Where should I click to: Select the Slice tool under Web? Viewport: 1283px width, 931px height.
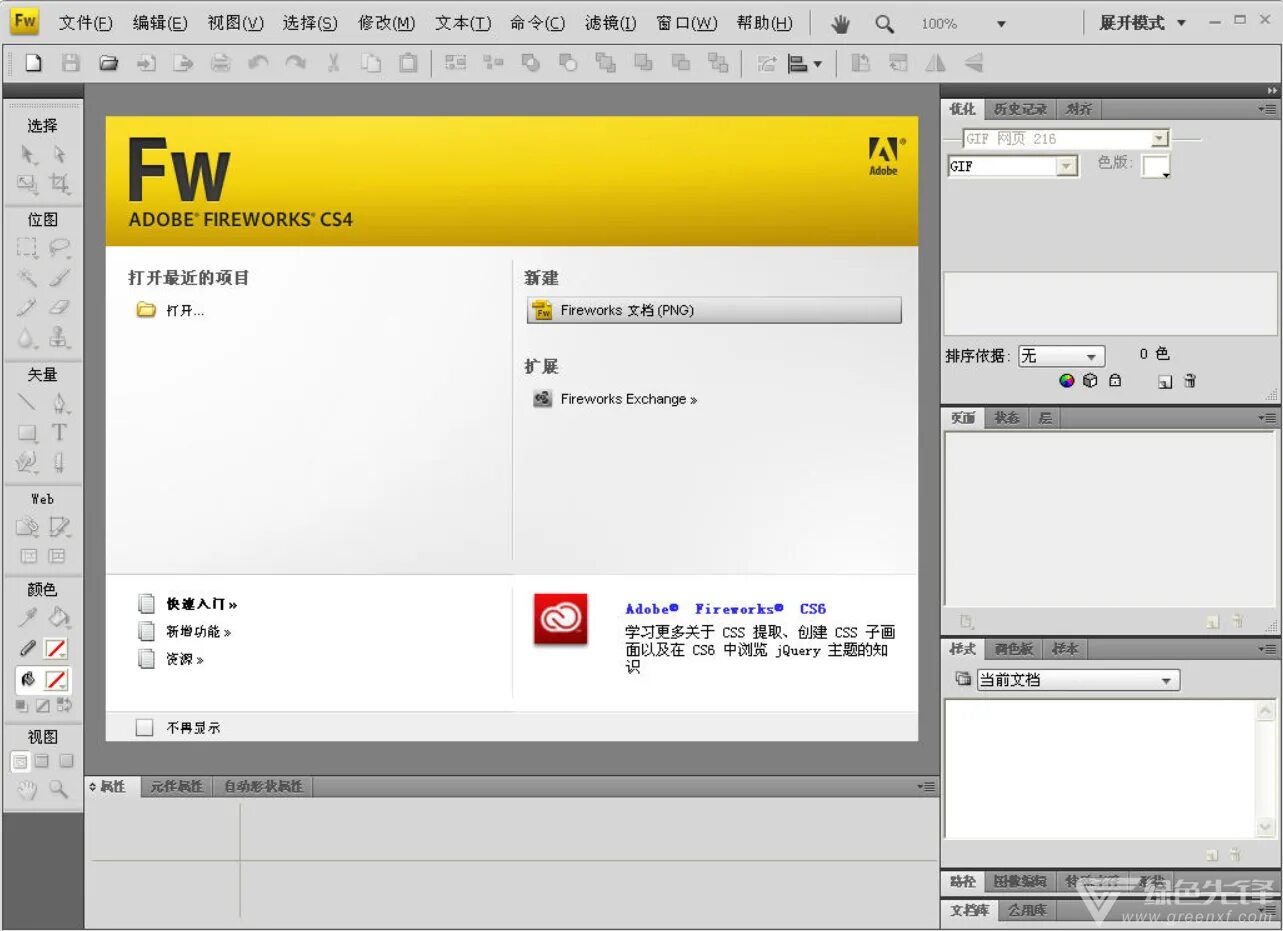[x=59, y=526]
